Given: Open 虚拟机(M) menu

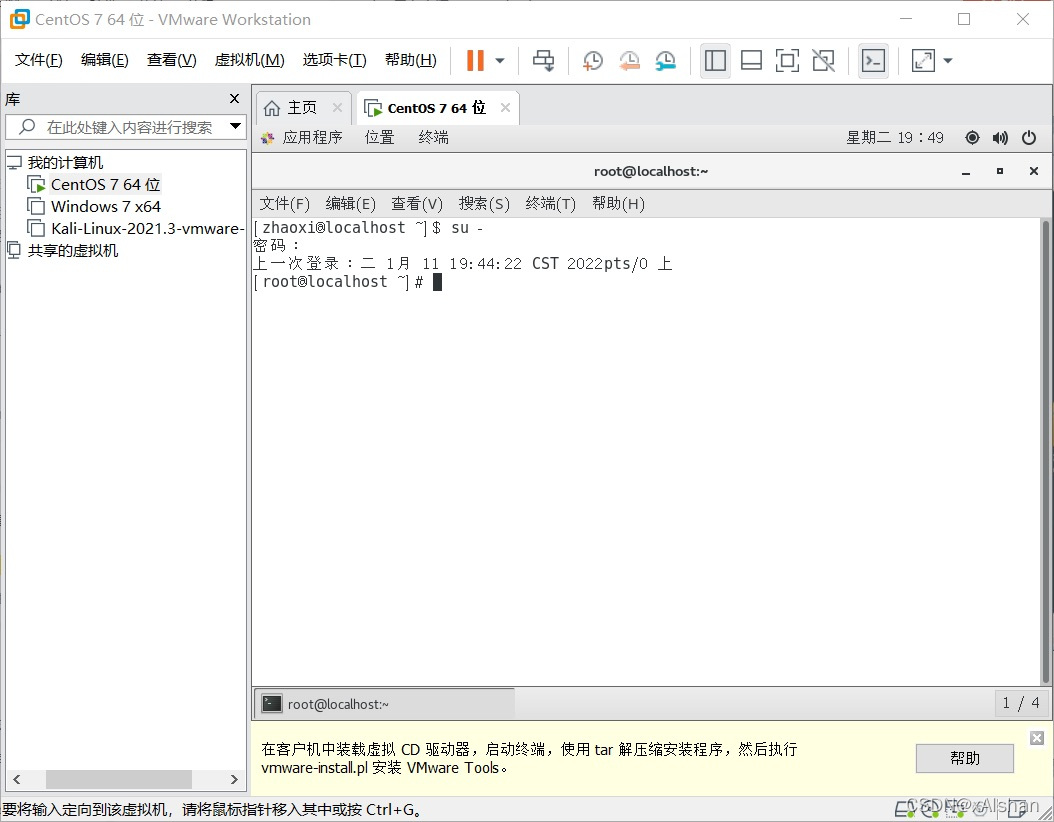Looking at the screenshot, I should tap(249, 60).
